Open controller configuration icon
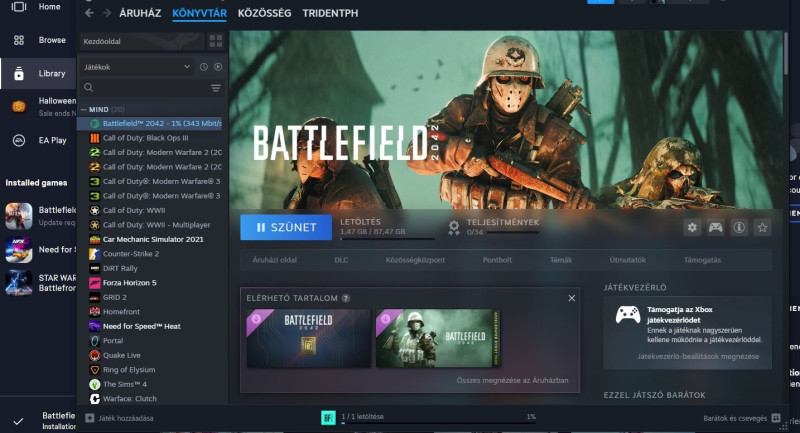This screenshot has height=433, width=800. (715, 227)
